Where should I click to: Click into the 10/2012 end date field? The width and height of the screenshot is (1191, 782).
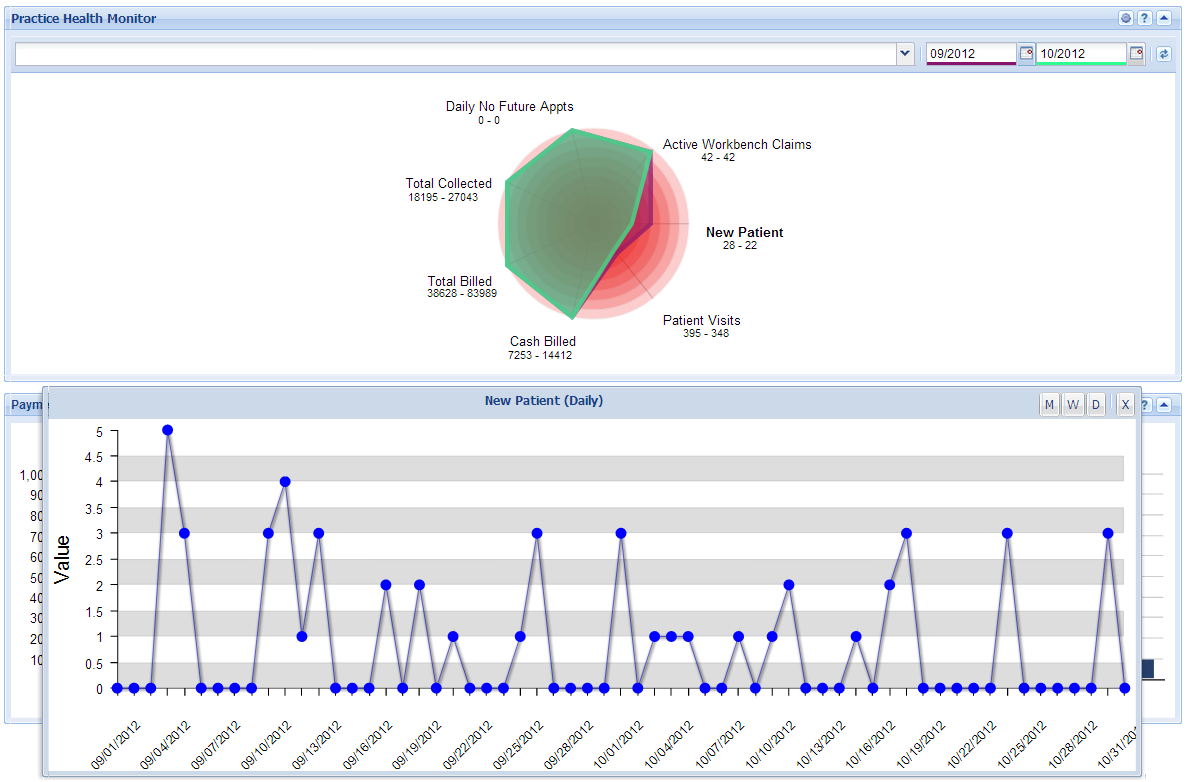coord(1081,54)
